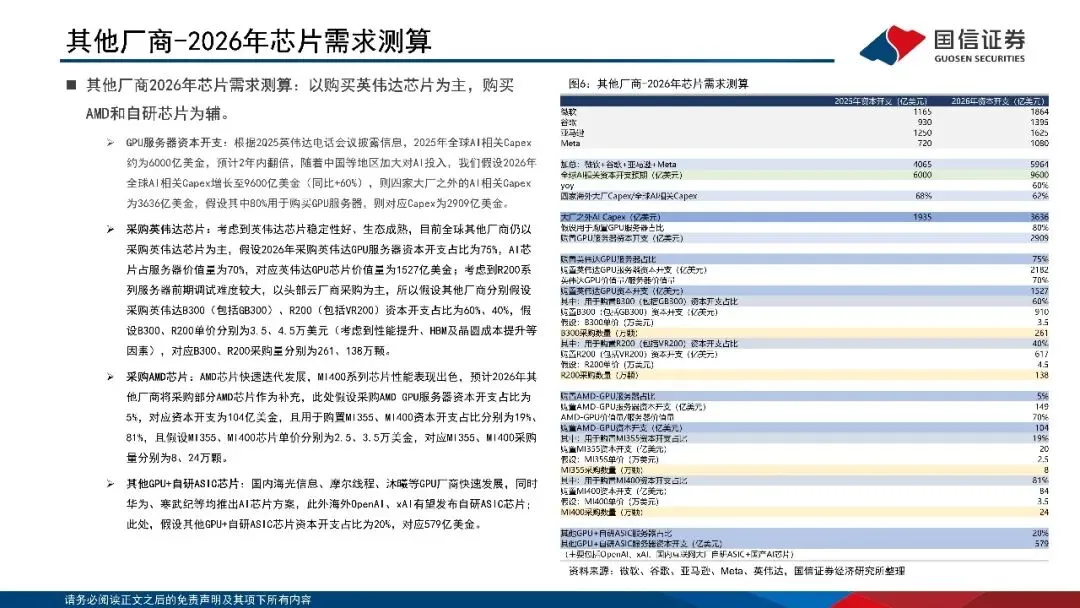This screenshot has height=608, width=1080.
Task: Click the 购置AMD-GPU服务器占比 row label
Action: pos(608,397)
